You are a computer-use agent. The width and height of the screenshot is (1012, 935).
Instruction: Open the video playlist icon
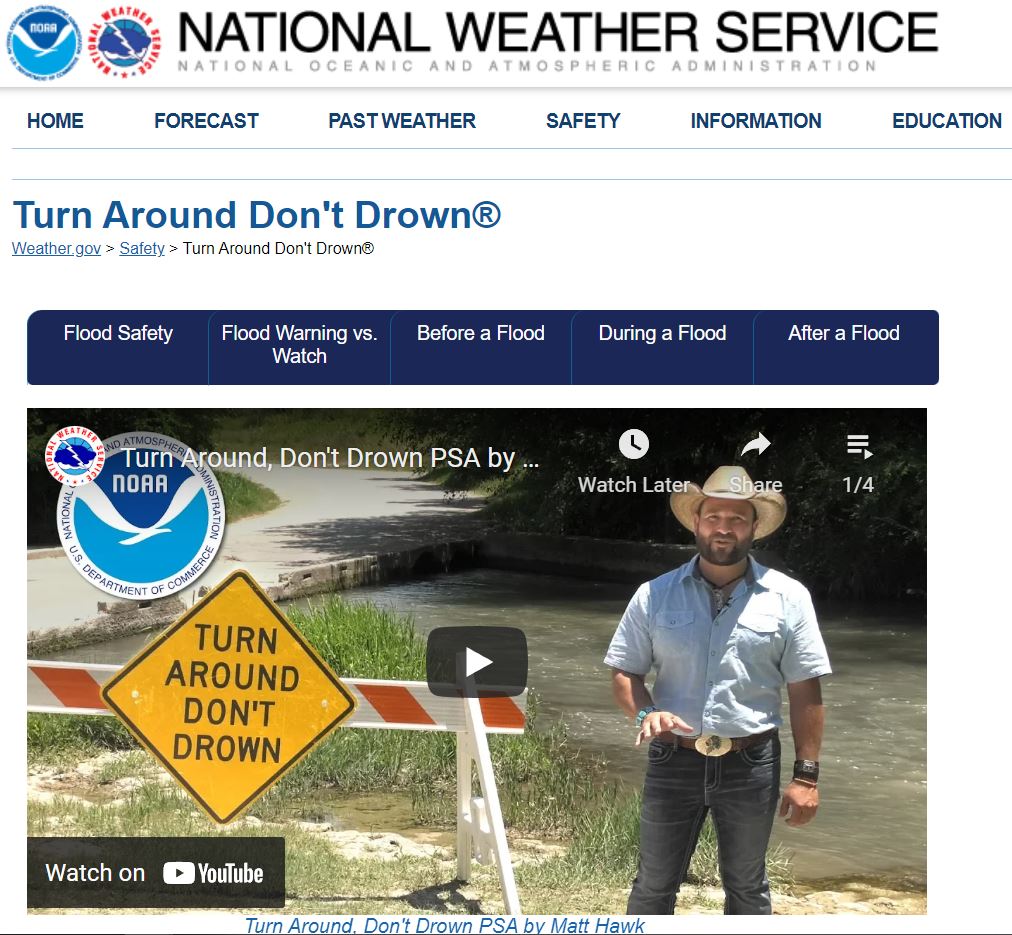tap(859, 447)
